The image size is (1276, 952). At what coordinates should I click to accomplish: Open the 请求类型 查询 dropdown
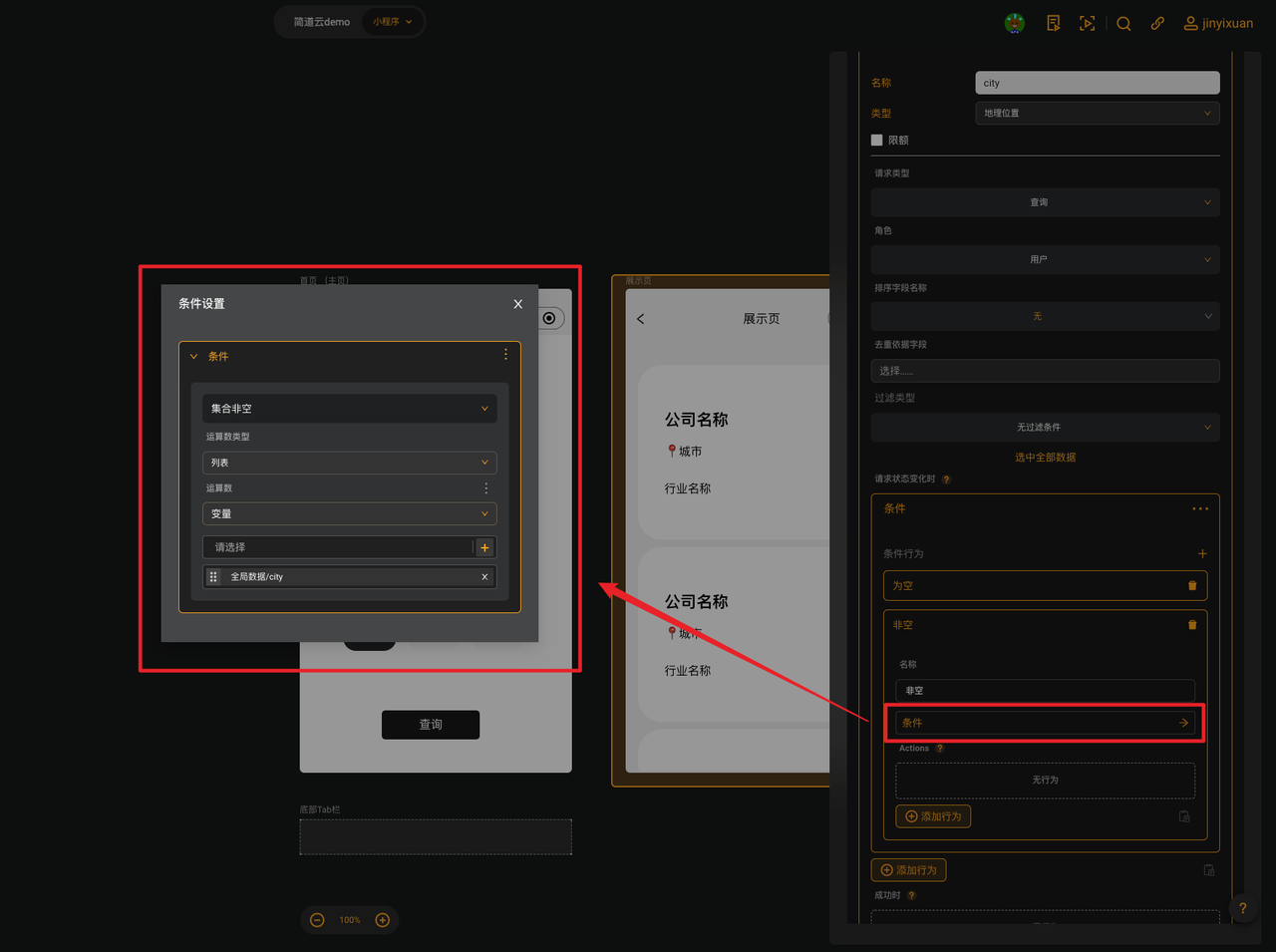click(1046, 202)
